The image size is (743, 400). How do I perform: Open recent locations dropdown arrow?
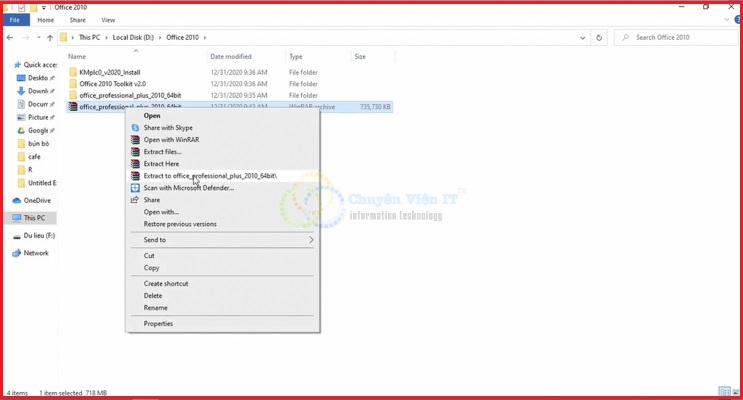39,37
